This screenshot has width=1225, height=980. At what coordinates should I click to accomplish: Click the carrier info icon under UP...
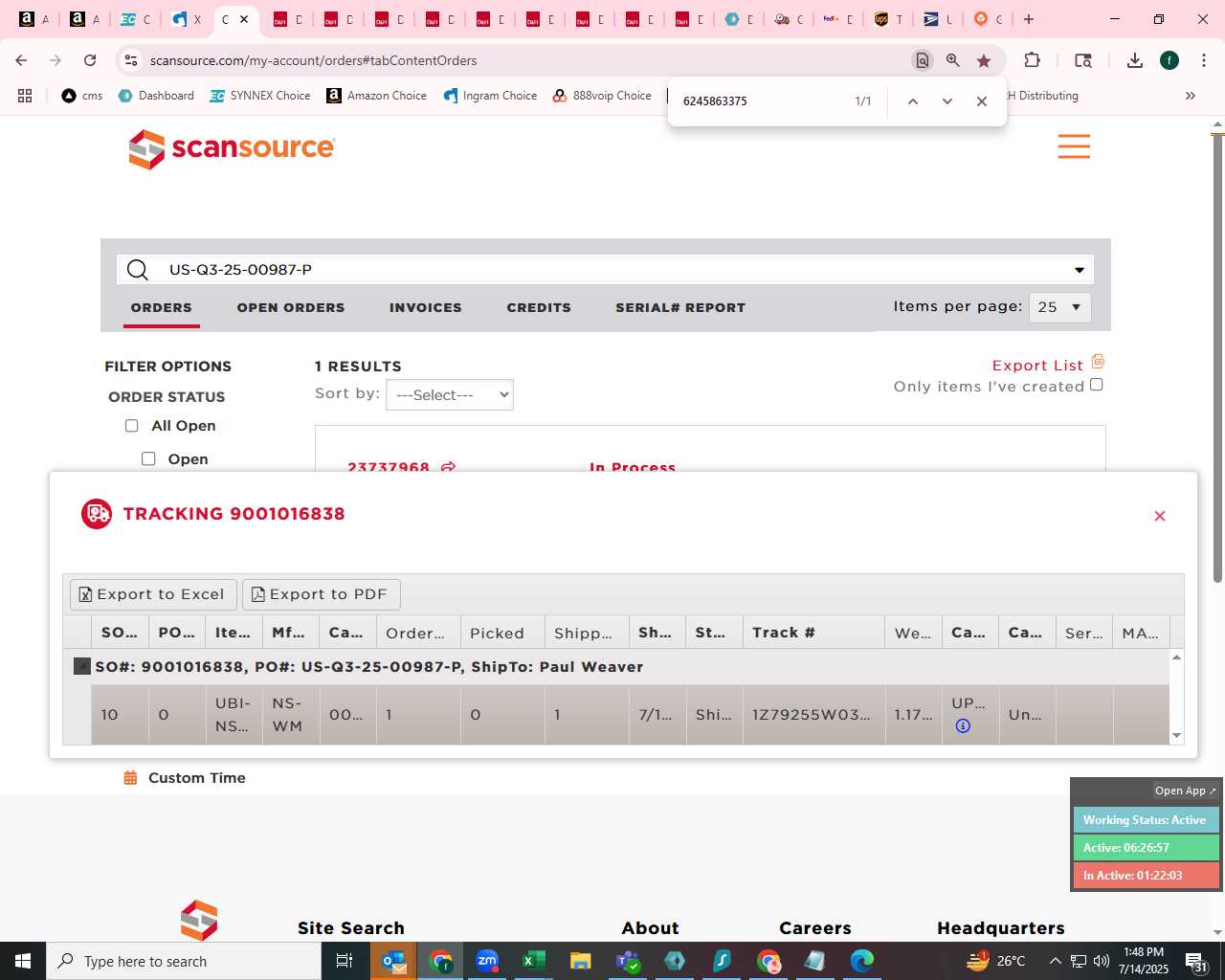[963, 725]
